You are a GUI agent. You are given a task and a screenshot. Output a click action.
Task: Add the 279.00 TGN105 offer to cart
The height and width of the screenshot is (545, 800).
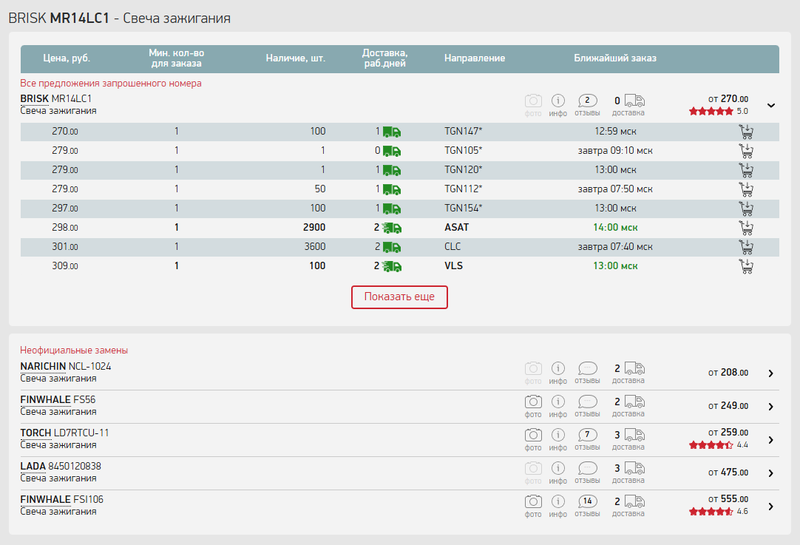(x=746, y=151)
